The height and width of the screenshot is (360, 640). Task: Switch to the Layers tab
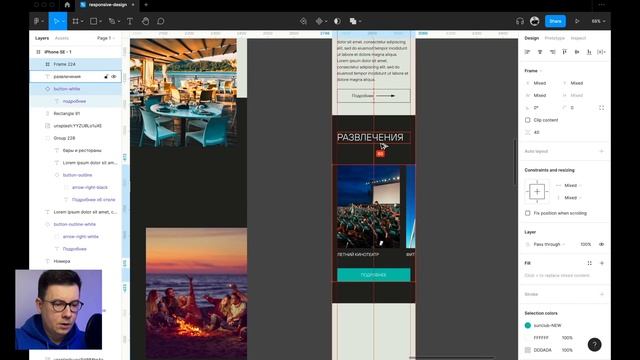tap(42, 38)
